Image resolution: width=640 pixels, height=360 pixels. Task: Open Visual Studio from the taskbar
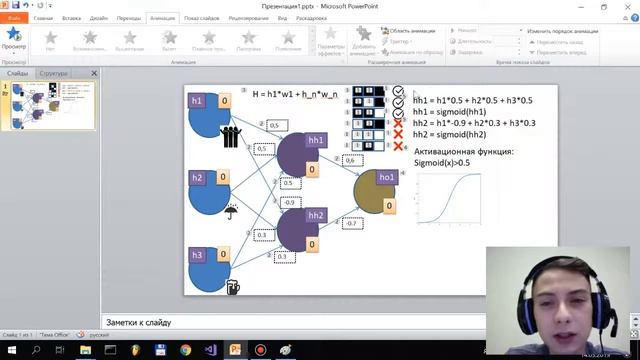point(211,350)
